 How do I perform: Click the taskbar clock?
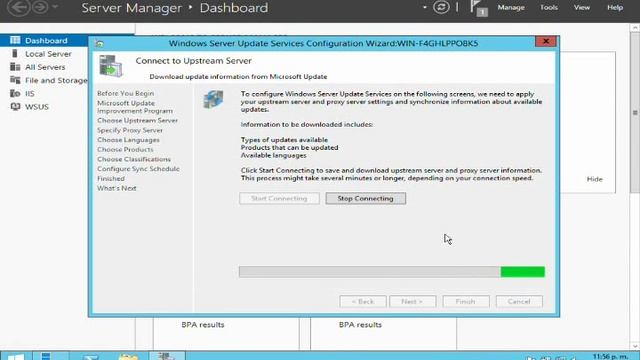(610, 356)
